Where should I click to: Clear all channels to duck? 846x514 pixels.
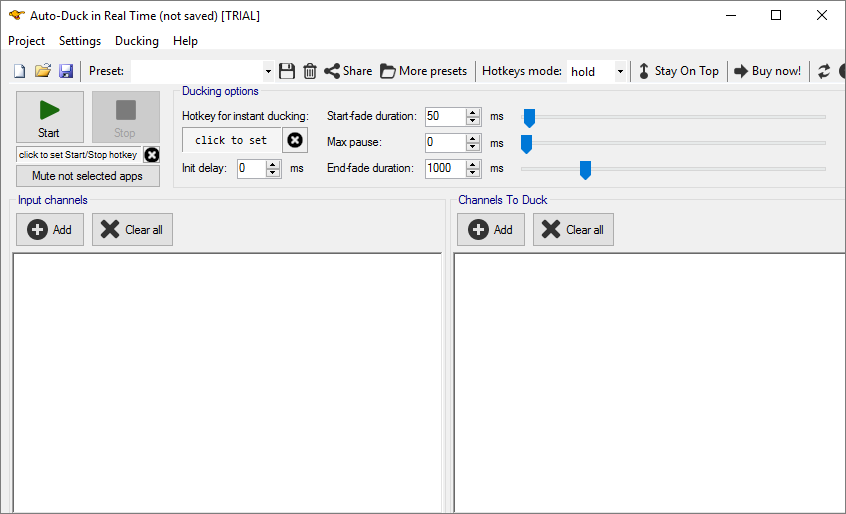coord(573,230)
